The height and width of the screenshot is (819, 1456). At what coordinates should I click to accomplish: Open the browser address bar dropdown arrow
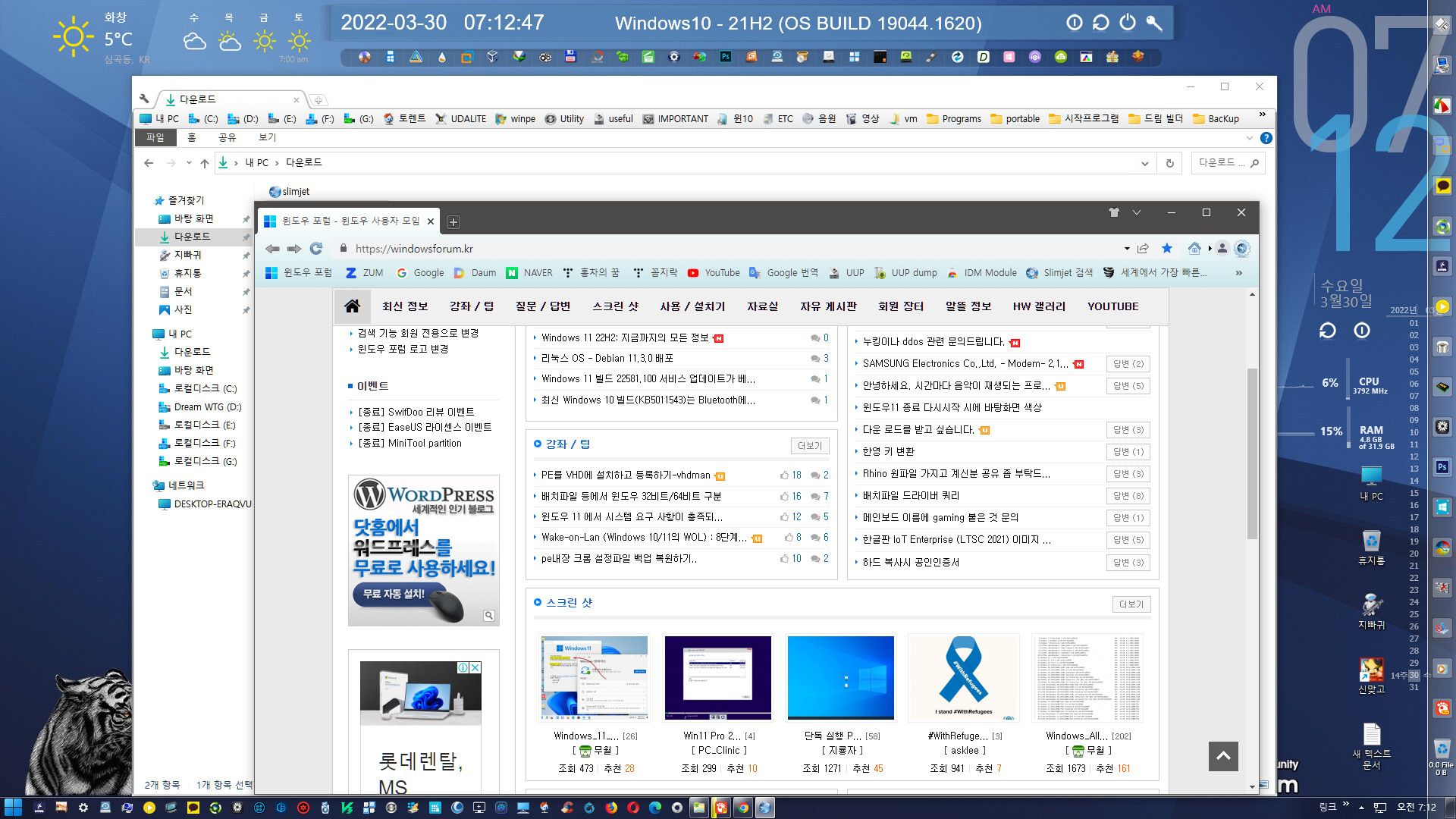[x=1127, y=248]
